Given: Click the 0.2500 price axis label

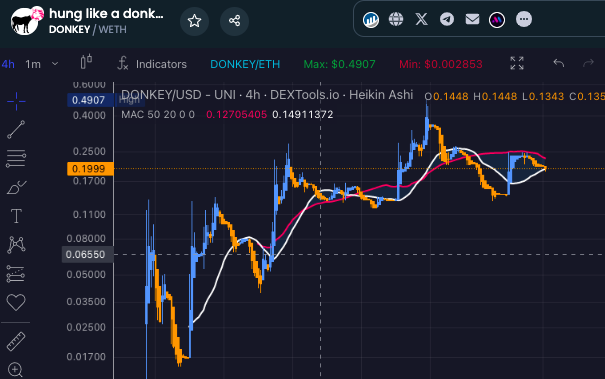Looking at the screenshot, I should pos(89,151).
